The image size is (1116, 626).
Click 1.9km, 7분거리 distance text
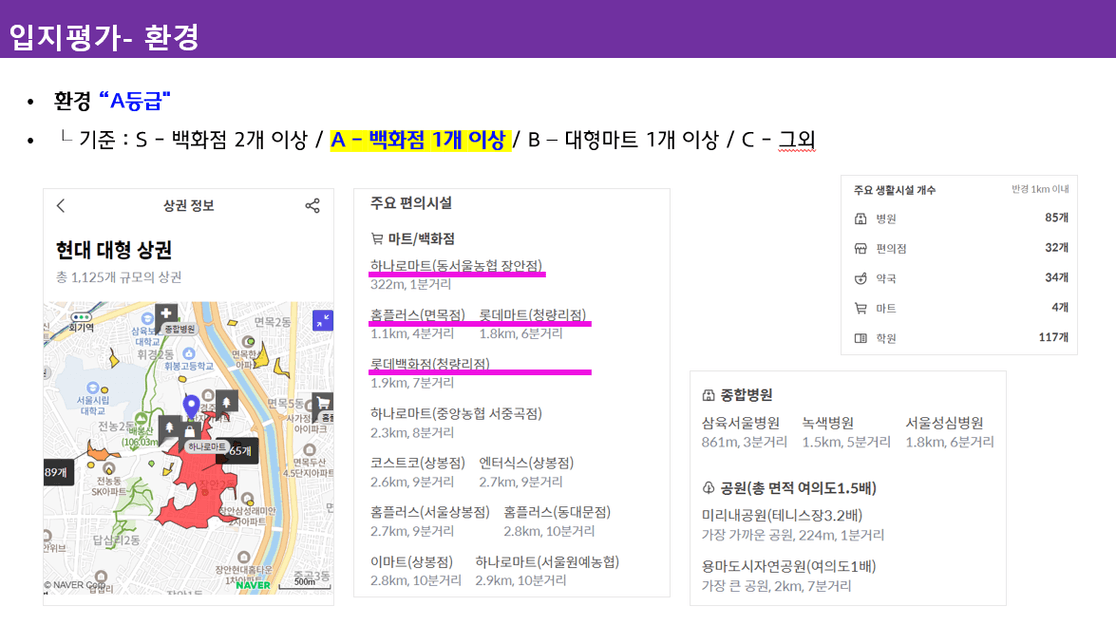pos(412,383)
